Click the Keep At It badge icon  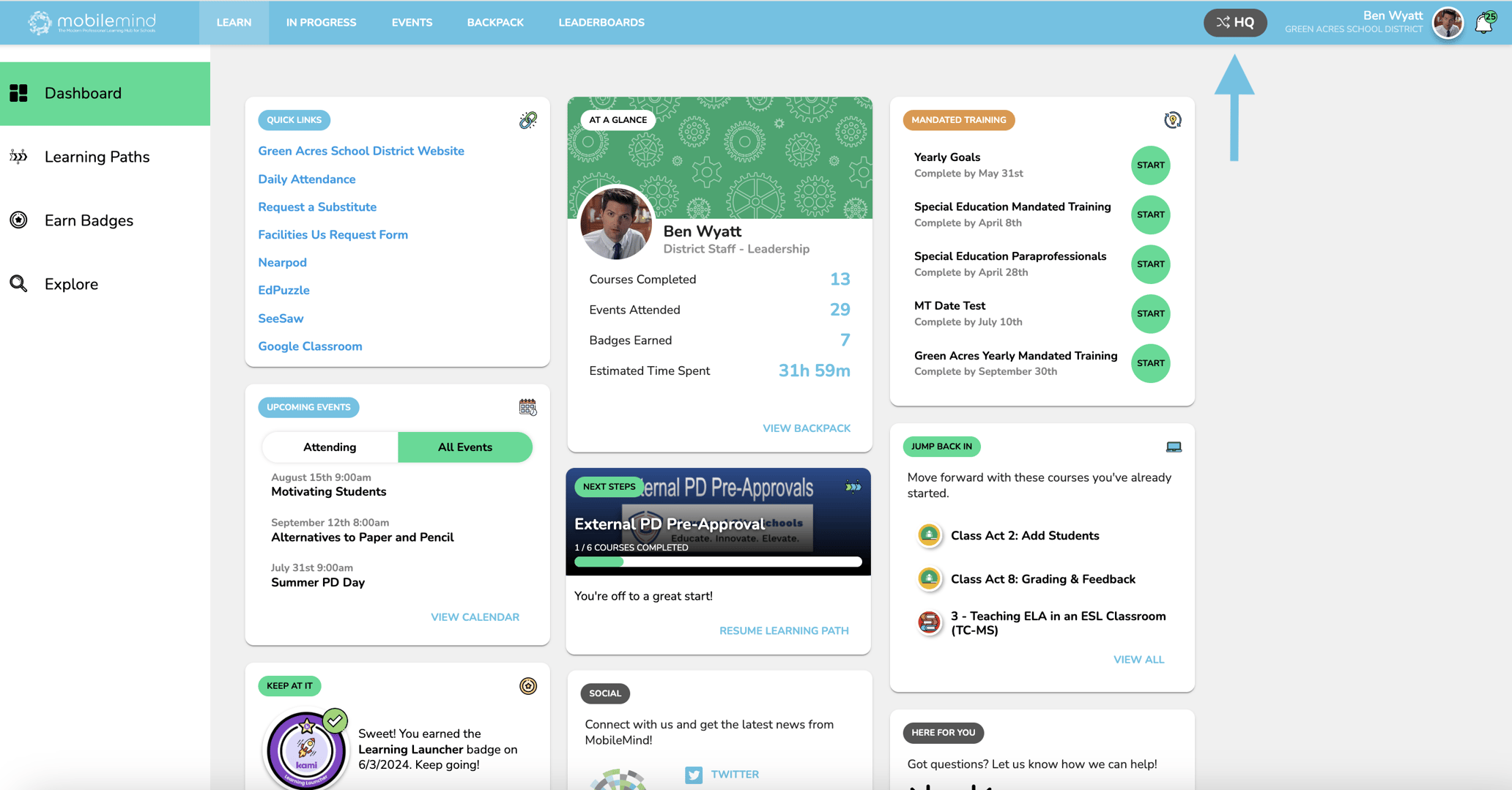pyautogui.click(x=527, y=686)
